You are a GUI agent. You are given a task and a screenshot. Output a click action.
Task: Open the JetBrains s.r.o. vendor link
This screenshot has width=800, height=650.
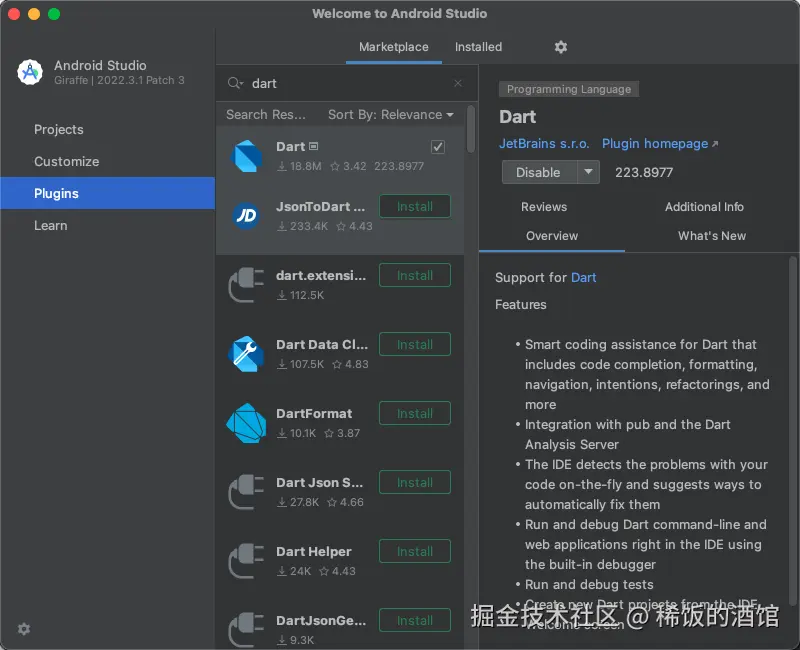point(544,143)
